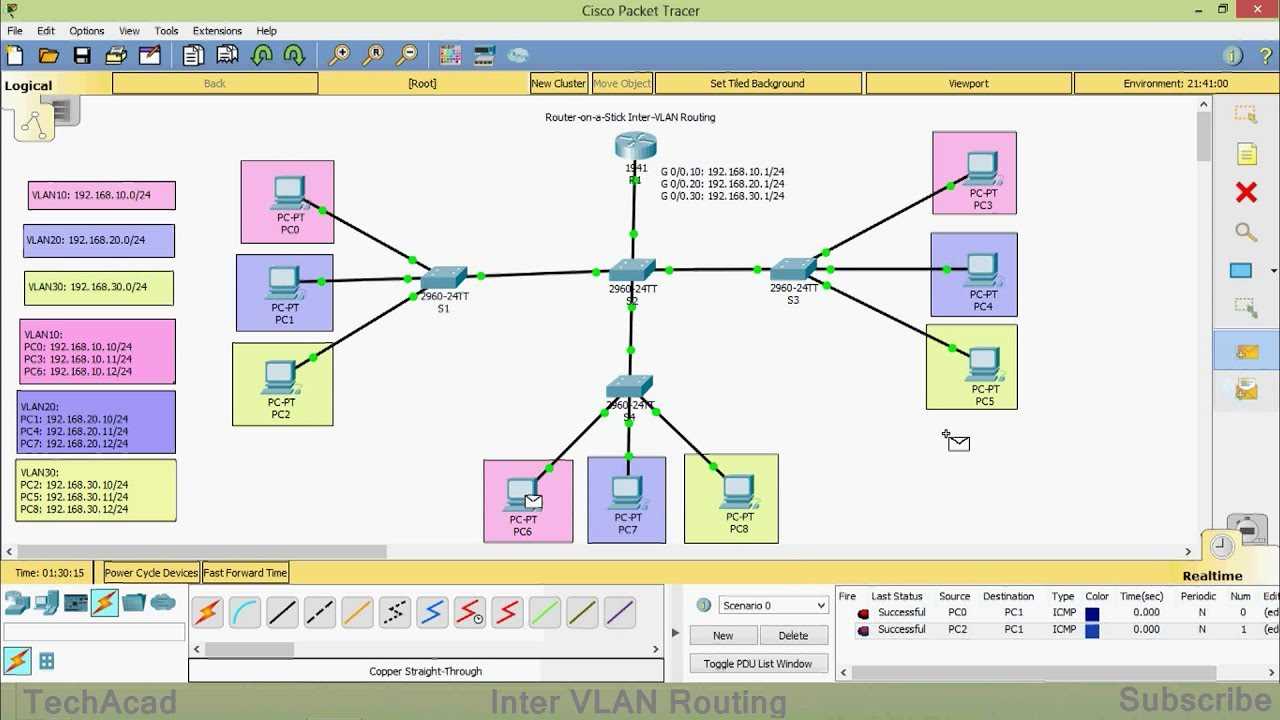Open the drawing palette icon
The height and width of the screenshot is (720, 1280).
(x=450, y=56)
